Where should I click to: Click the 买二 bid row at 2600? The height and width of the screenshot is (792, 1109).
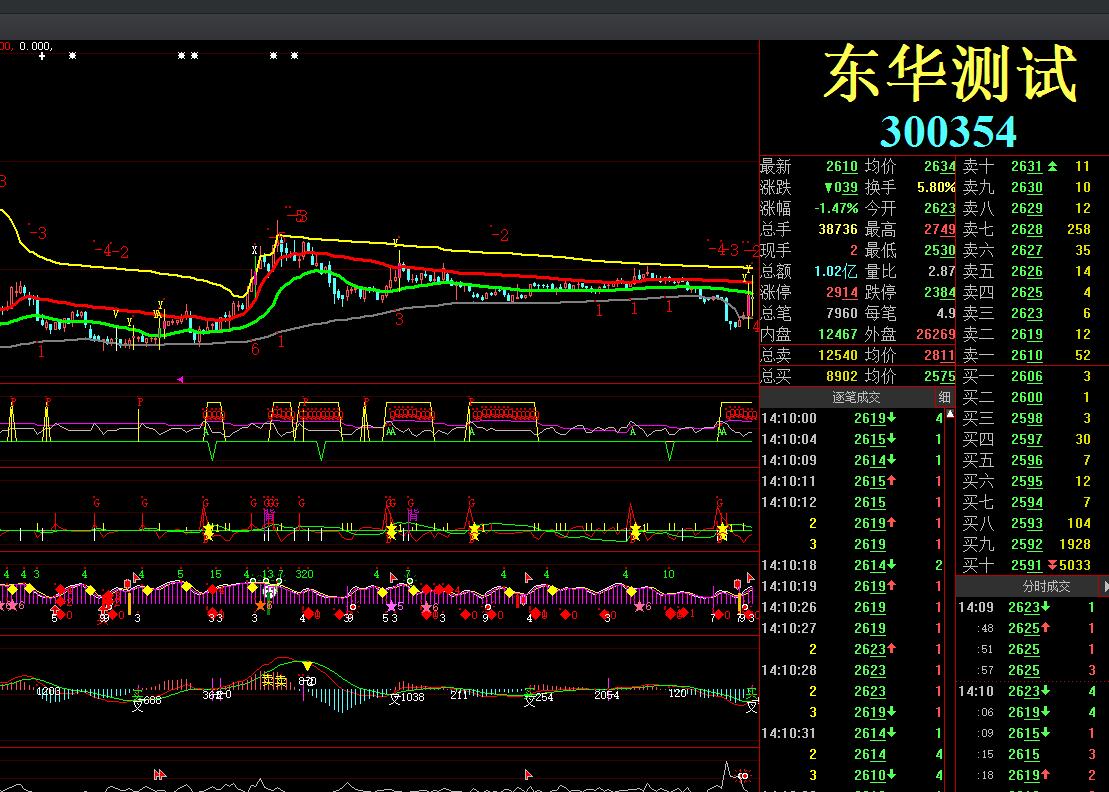pyautogui.click(x=1031, y=397)
